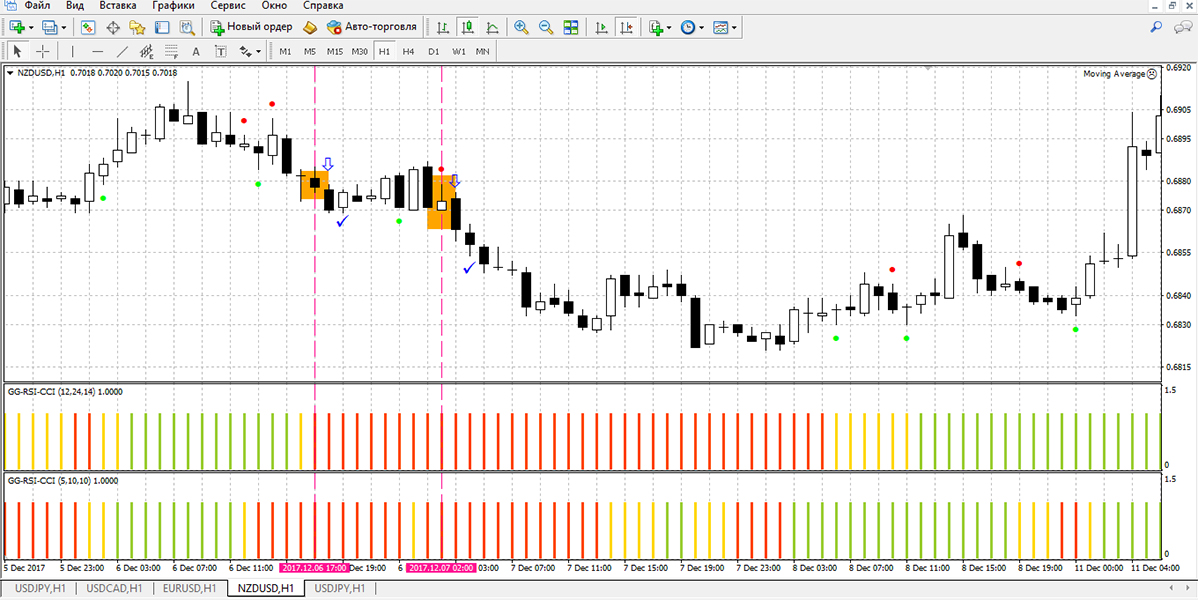This screenshot has width=1198, height=600.
Task: Enable Авто-торговля button
Action: tap(372, 28)
